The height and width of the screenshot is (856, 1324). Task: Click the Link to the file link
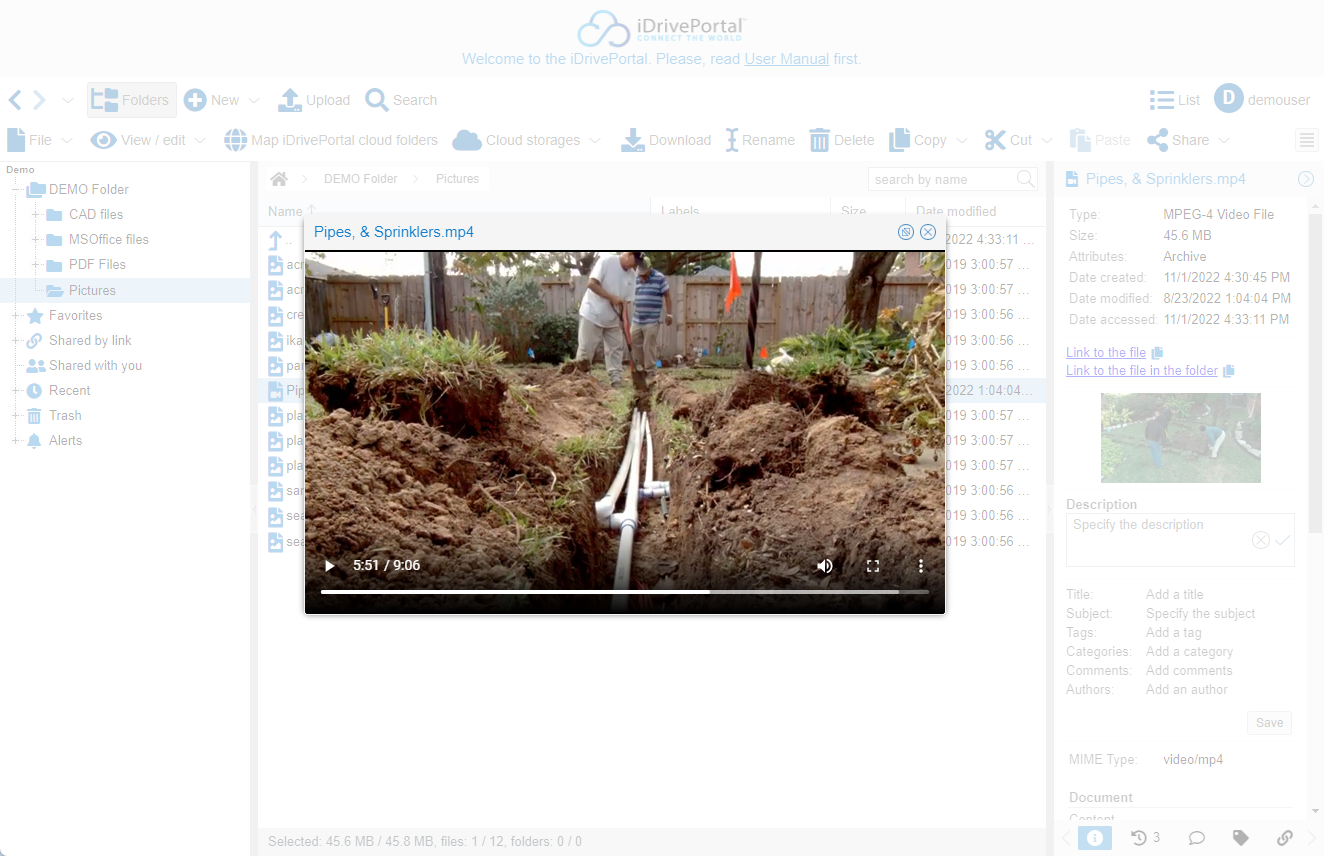click(x=1105, y=353)
